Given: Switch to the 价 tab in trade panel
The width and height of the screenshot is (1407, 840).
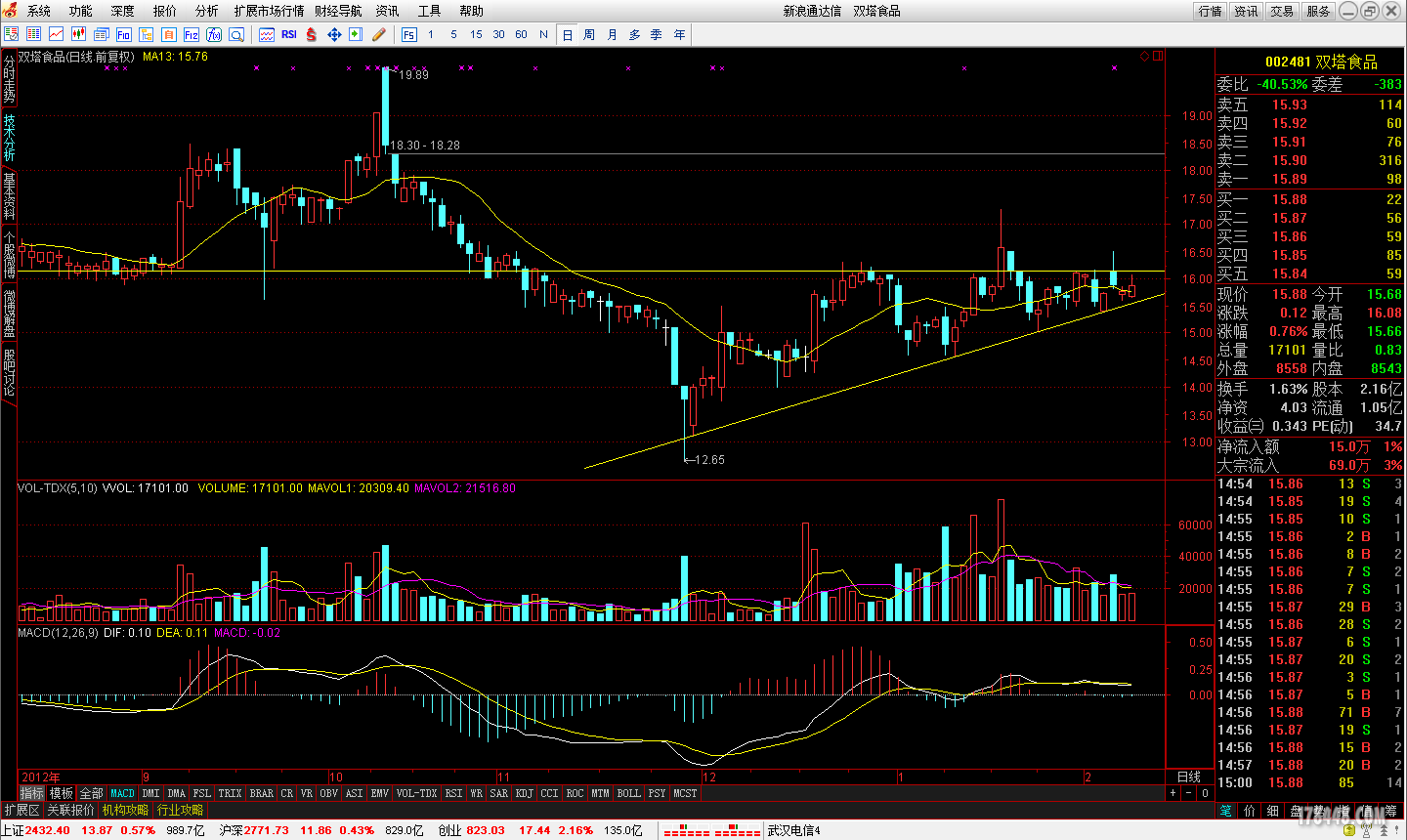Looking at the screenshot, I should (1250, 811).
